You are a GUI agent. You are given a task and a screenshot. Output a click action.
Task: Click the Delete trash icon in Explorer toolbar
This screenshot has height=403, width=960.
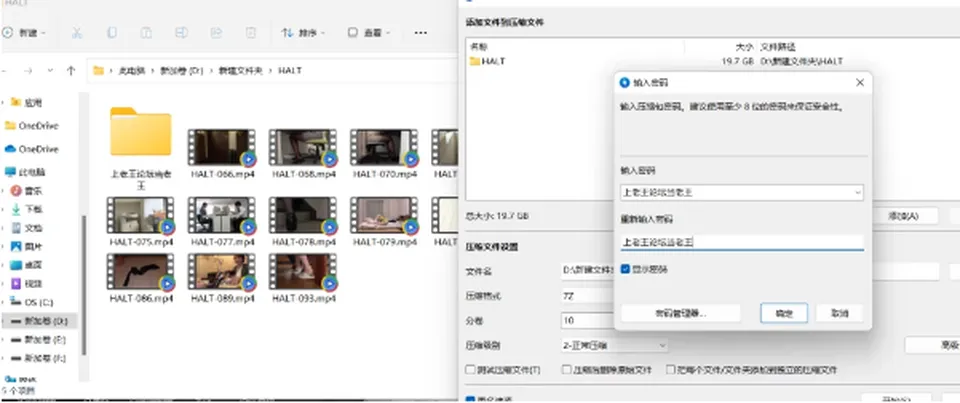pos(251,32)
